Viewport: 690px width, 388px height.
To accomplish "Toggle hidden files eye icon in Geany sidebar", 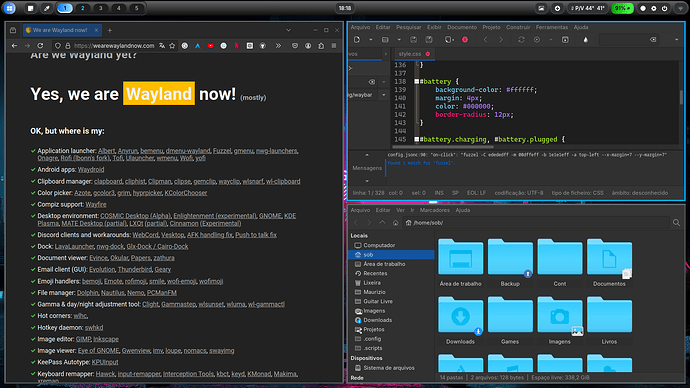I will pos(372,82).
